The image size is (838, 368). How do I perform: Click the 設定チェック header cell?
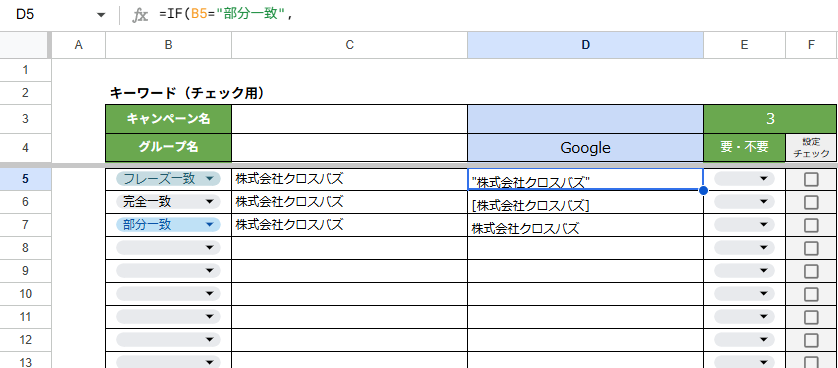(811, 147)
